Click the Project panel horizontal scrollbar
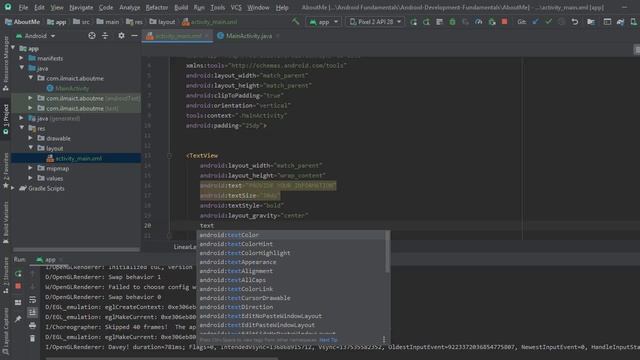The image size is (640, 360). pyautogui.click(x=76, y=249)
